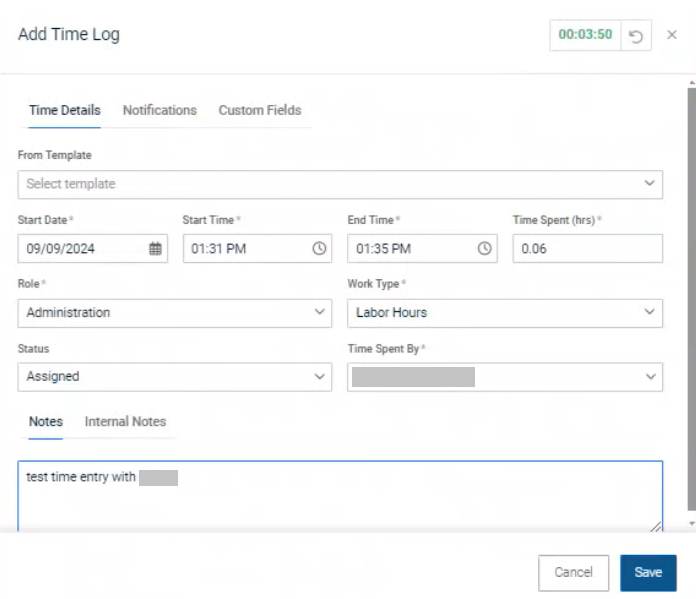Click the Start Time clock icon

(x=319, y=249)
